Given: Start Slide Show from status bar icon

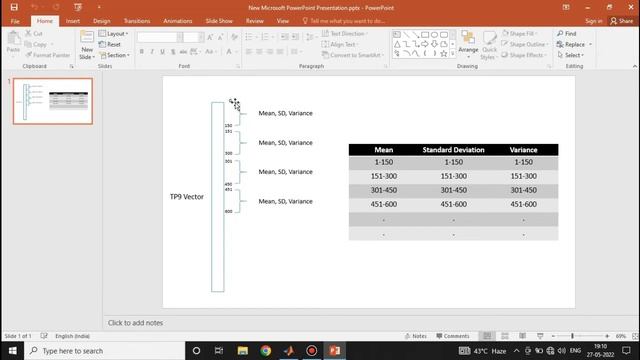Looking at the screenshot, I should click(540, 336).
